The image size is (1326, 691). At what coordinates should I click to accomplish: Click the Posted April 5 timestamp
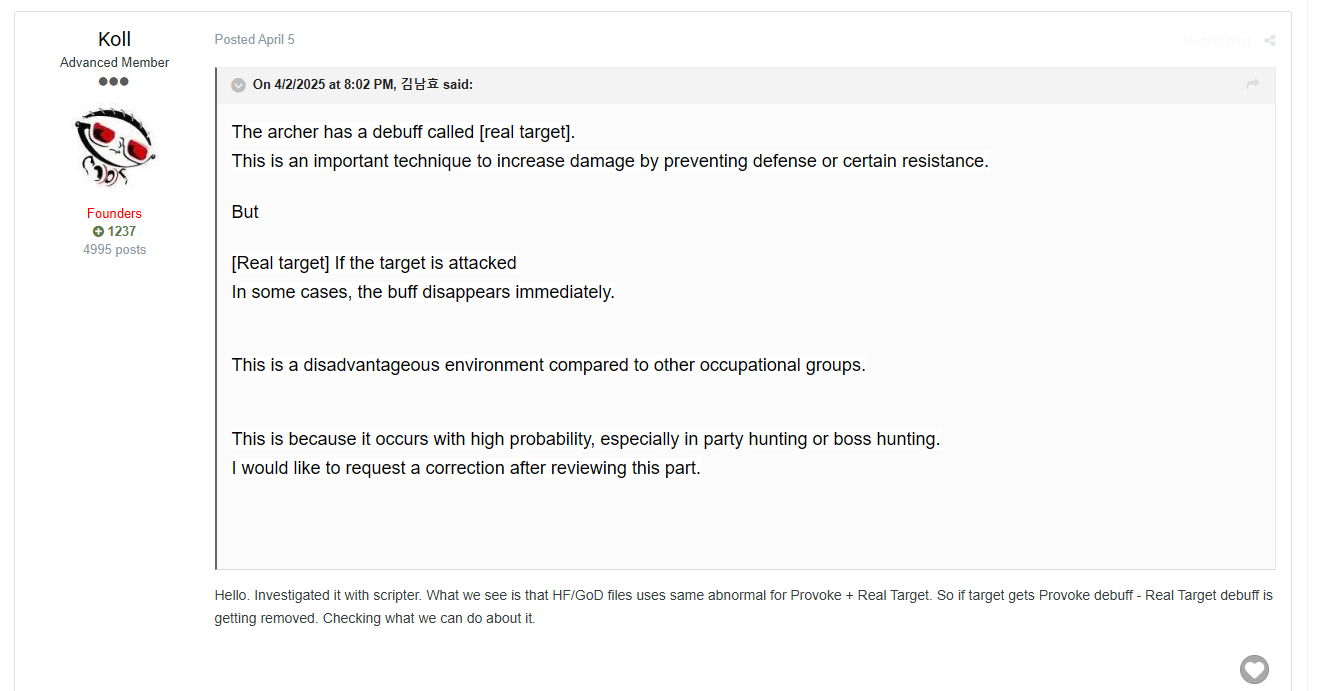[x=254, y=40]
